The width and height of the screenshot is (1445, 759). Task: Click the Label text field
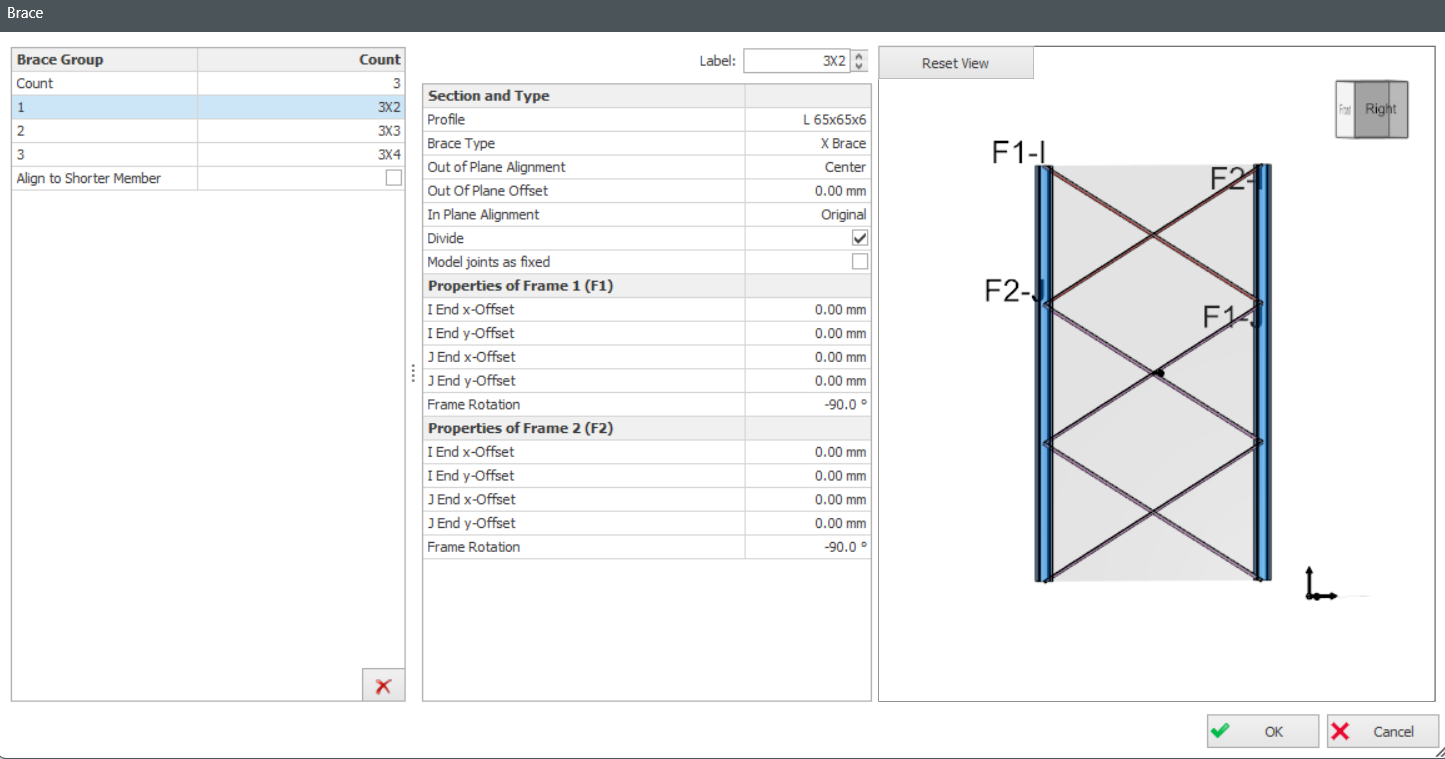pos(796,62)
